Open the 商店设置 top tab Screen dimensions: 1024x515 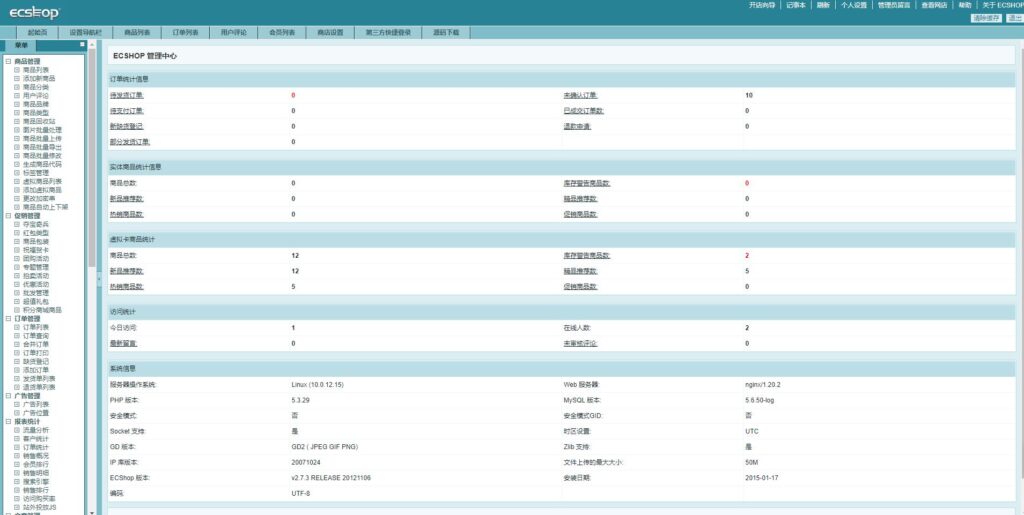pyautogui.click(x=329, y=32)
